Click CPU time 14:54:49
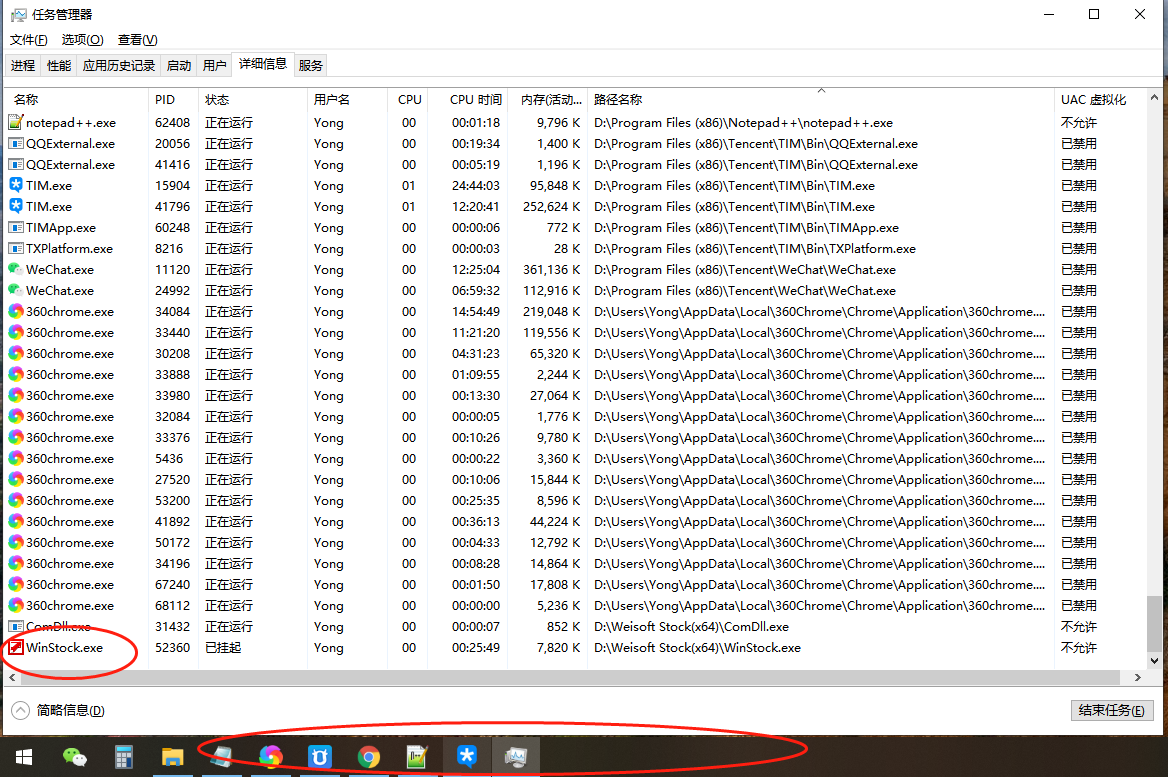Viewport: 1168px width, 777px height. [475, 311]
